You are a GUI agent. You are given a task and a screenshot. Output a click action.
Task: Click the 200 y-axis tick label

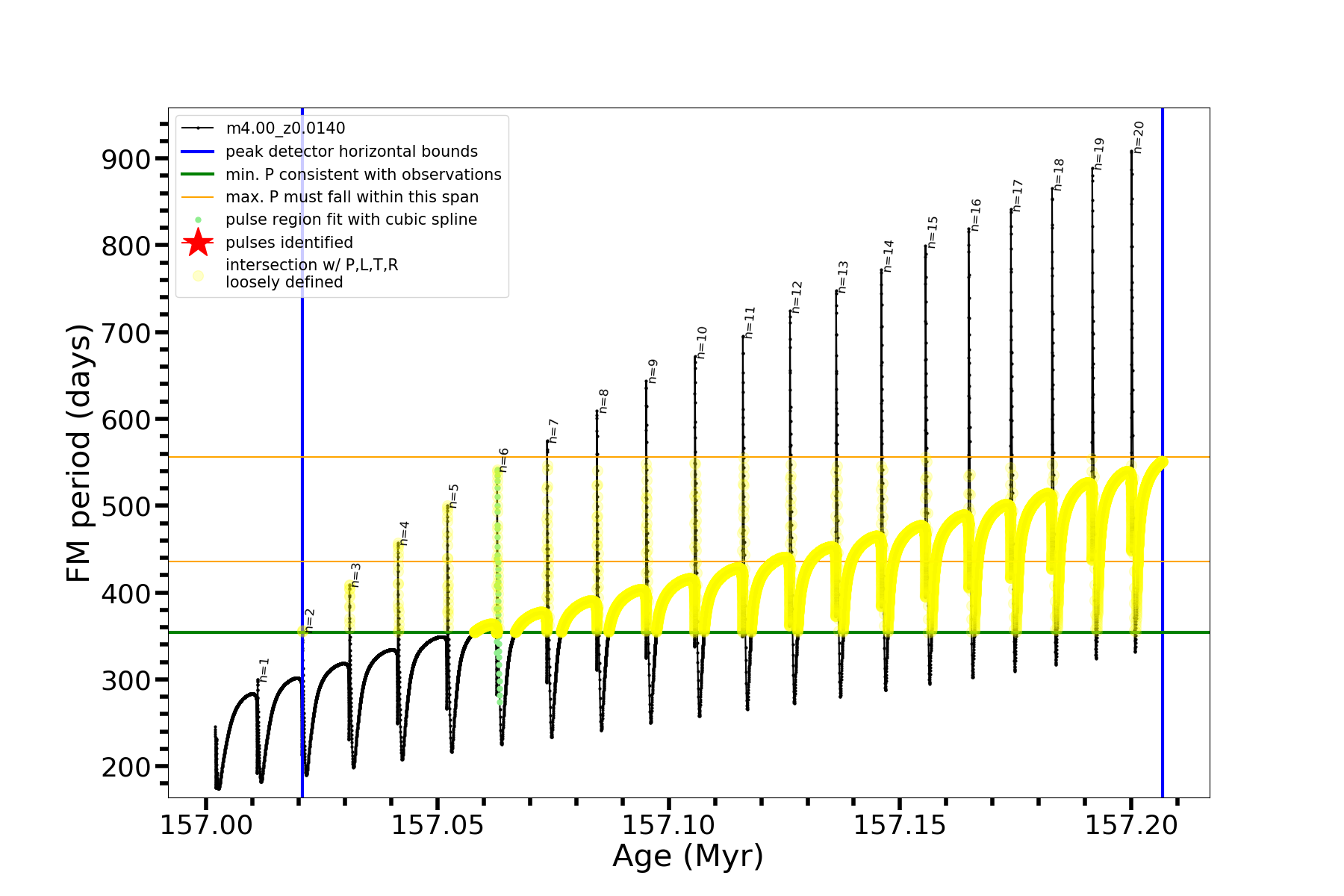click(x=125, y=767)
